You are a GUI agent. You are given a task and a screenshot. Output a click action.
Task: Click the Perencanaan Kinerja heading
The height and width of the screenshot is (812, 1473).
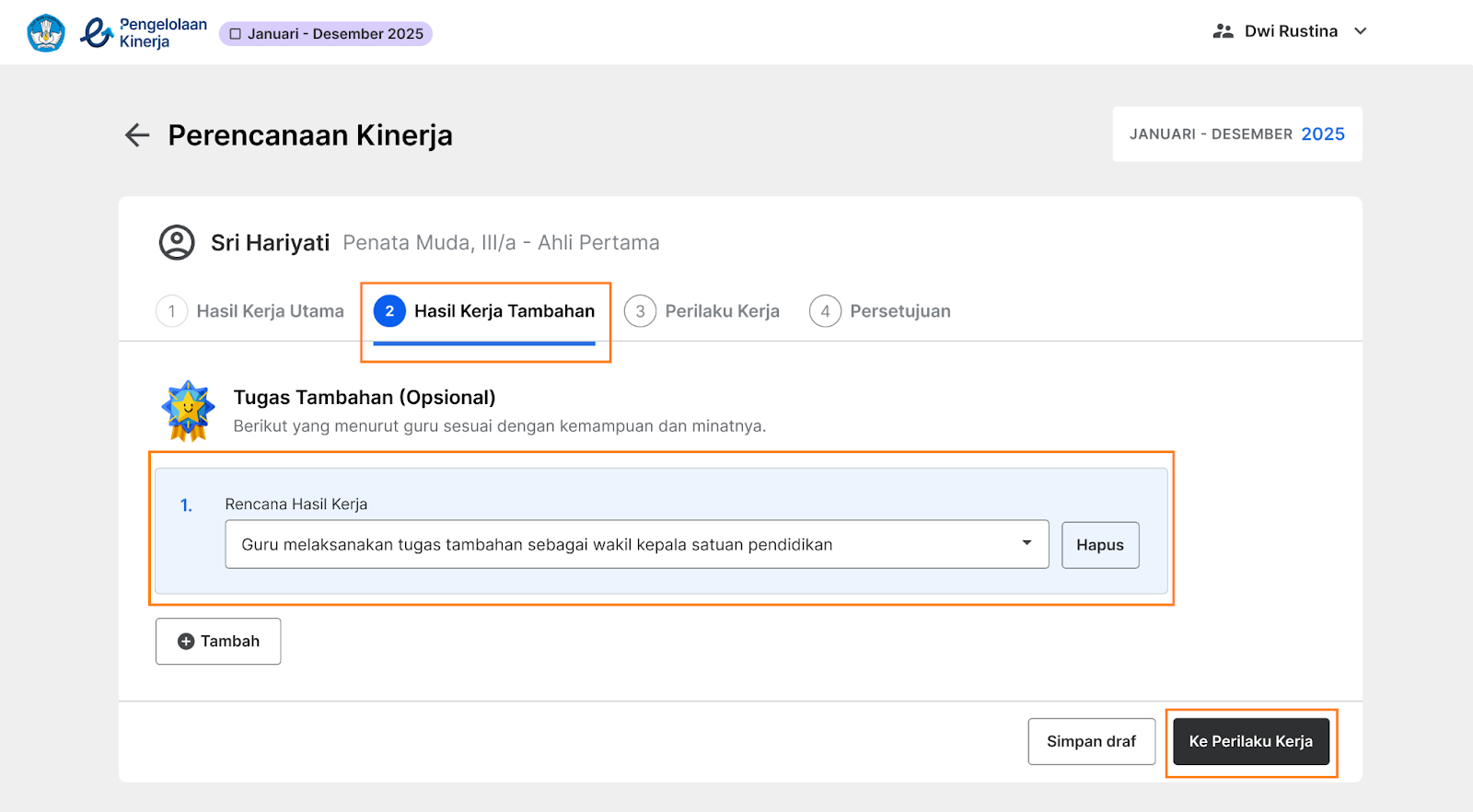(310, 135)
